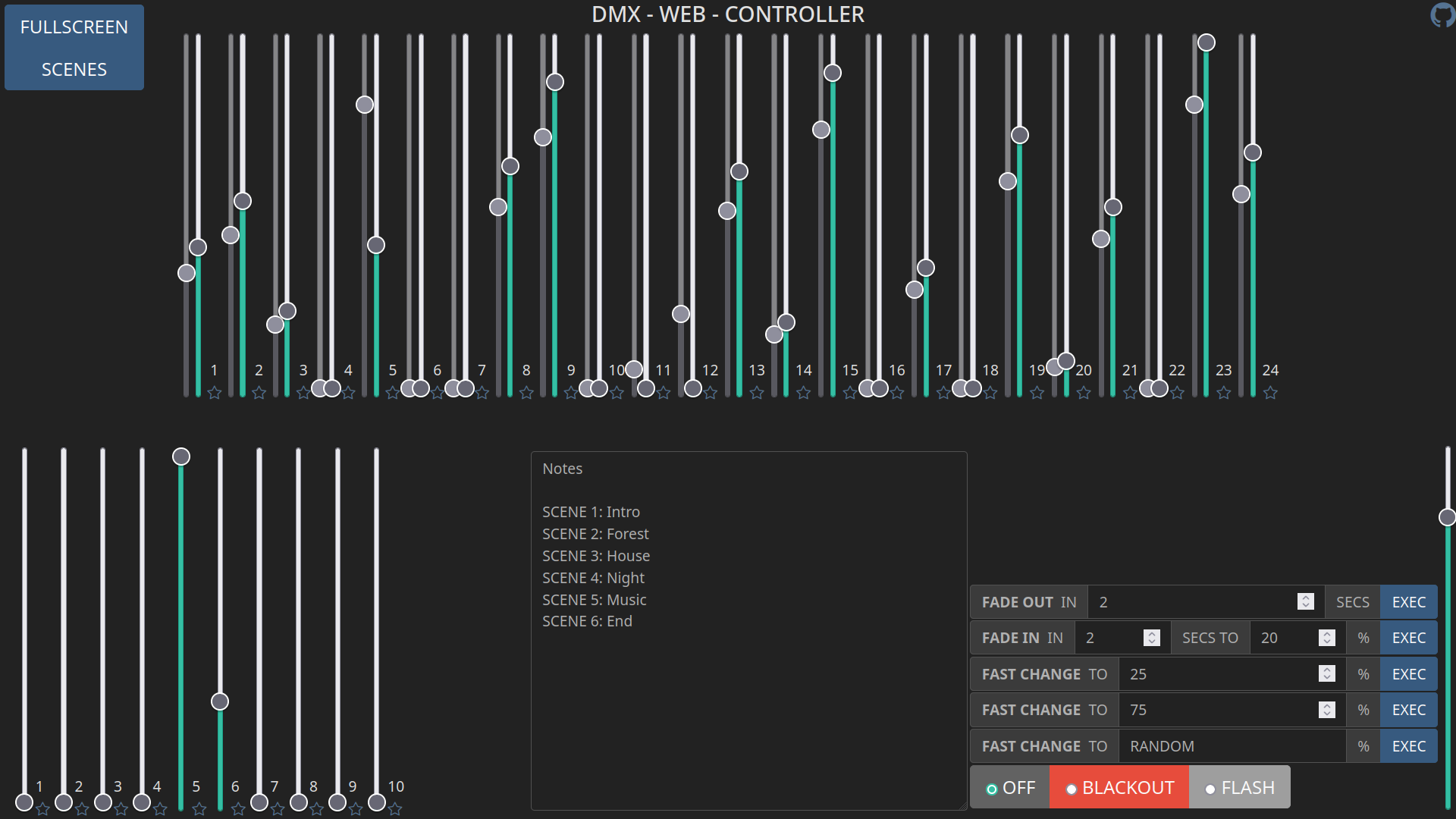Execute the Fade Out action
The height and width of the screenshot is (819, 1456).
1408,602
